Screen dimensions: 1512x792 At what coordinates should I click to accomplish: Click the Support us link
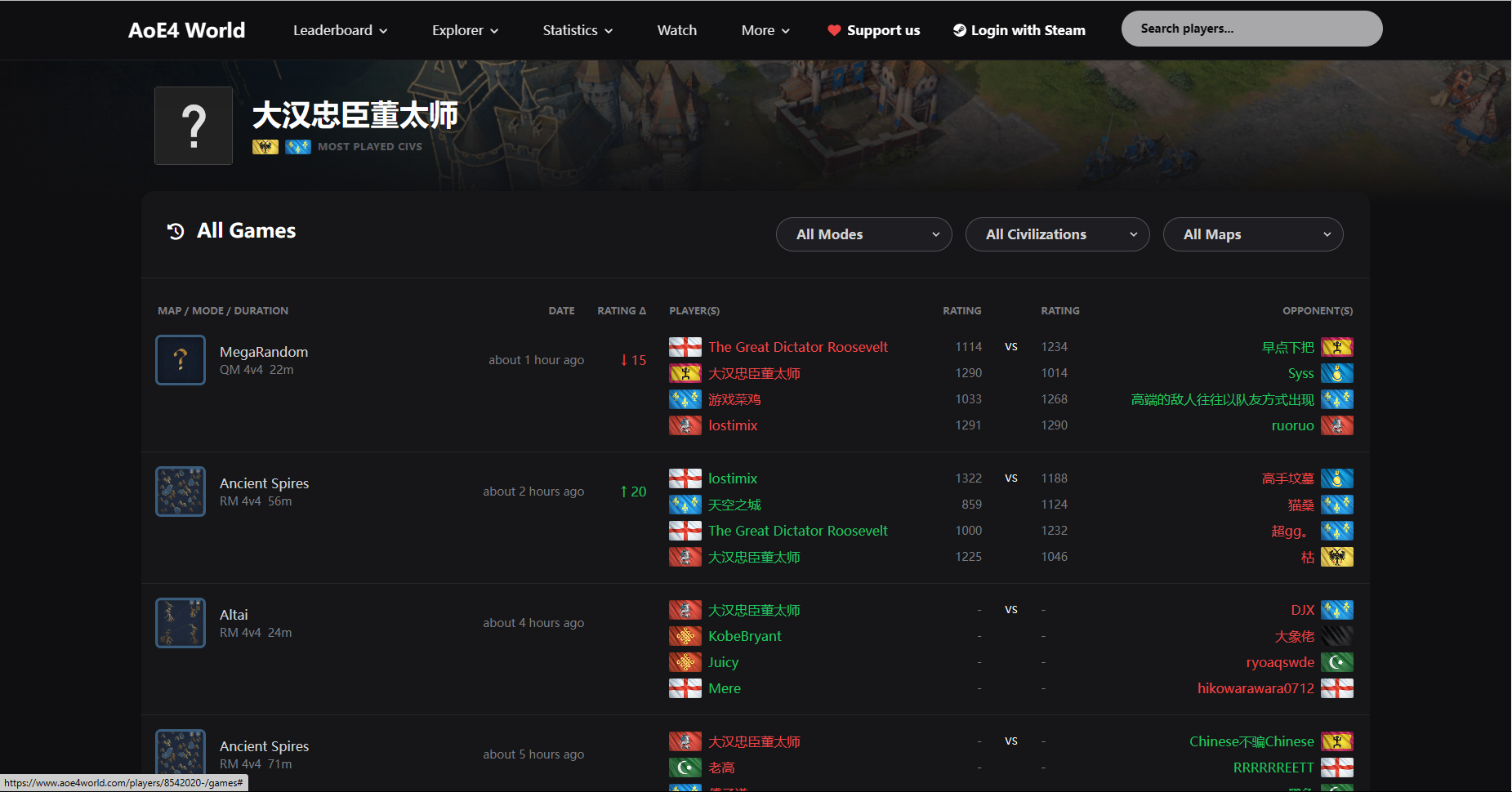click(873, 30)
